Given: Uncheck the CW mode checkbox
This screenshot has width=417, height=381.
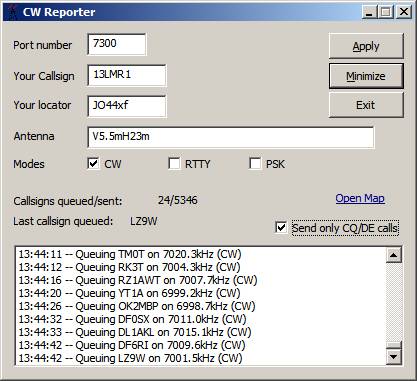Looking at the screenshot, I should (93, 164).
